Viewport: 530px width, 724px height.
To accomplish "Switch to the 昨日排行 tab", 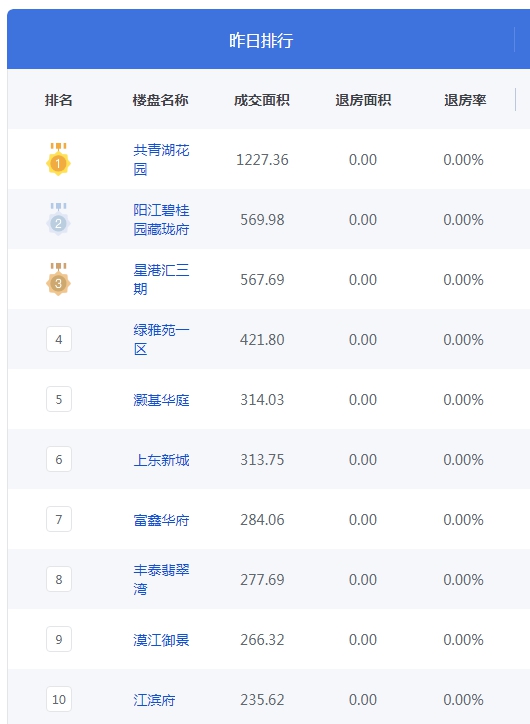I will [x=261, y=40].
